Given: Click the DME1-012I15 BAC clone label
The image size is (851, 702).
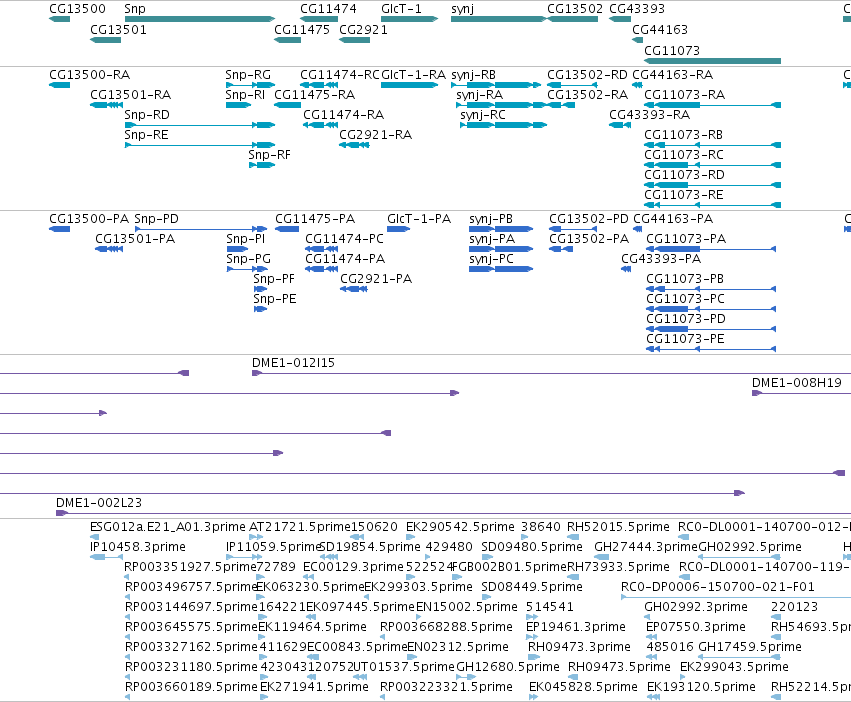Looking at the screenshot, I should click(293, 363).
